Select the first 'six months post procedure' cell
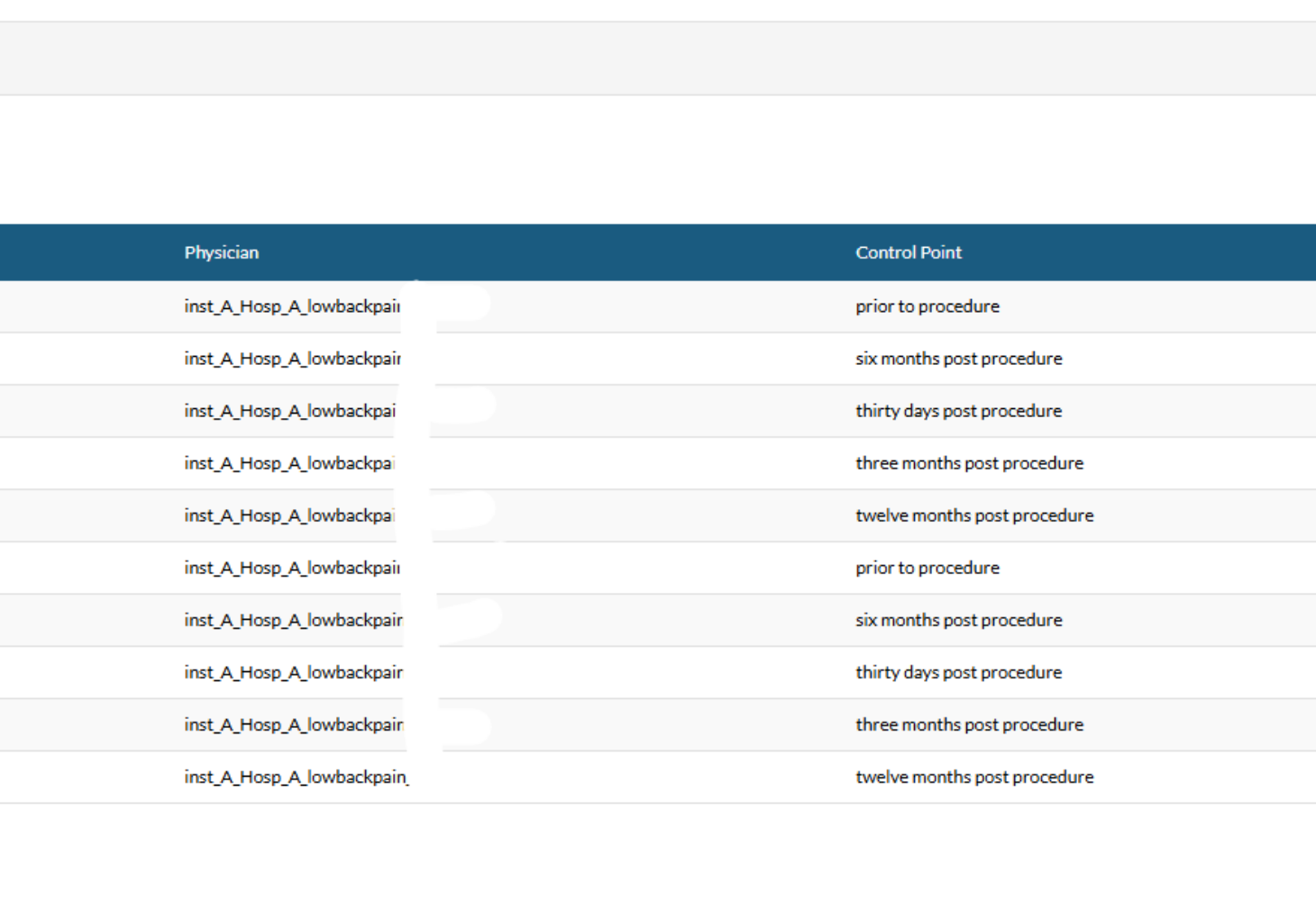1316x901 pixels. click(x=959, y=359)
